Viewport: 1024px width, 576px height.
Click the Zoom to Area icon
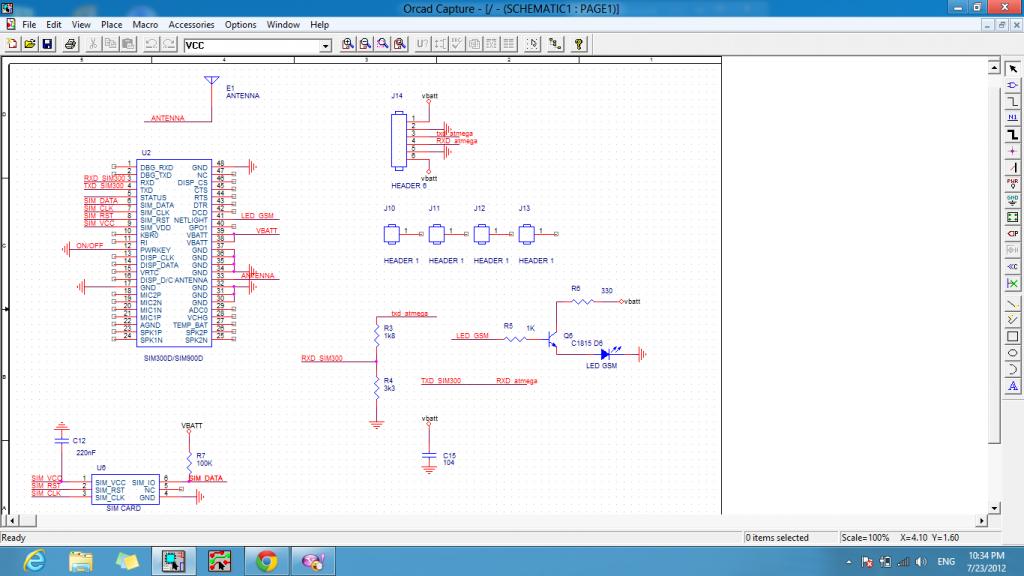click(383, 44)
